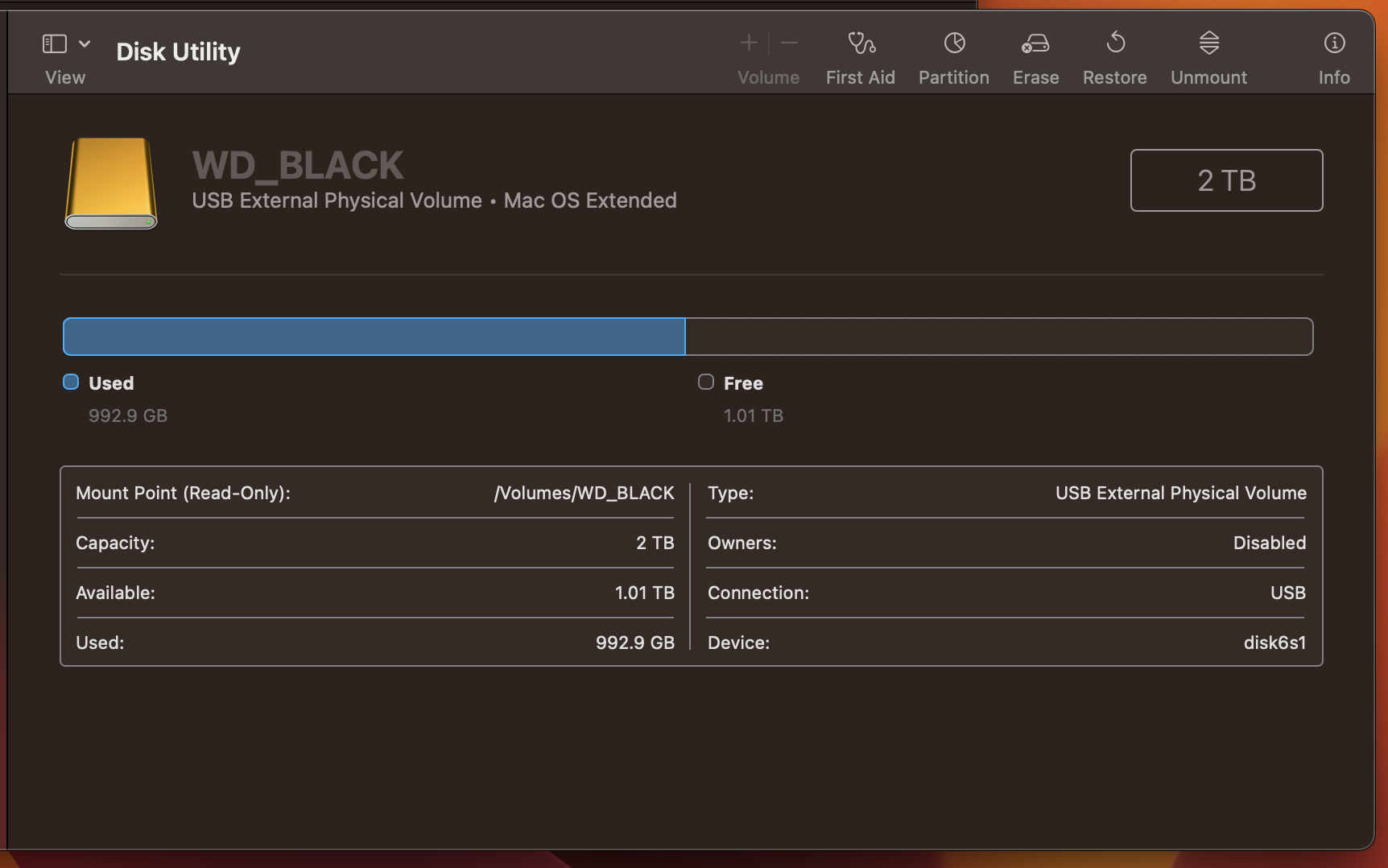Select the '/Volumes/WD_BLACK' mount point value
The height and width of the screenshot is (868, 1388).
tap(585, 493)
